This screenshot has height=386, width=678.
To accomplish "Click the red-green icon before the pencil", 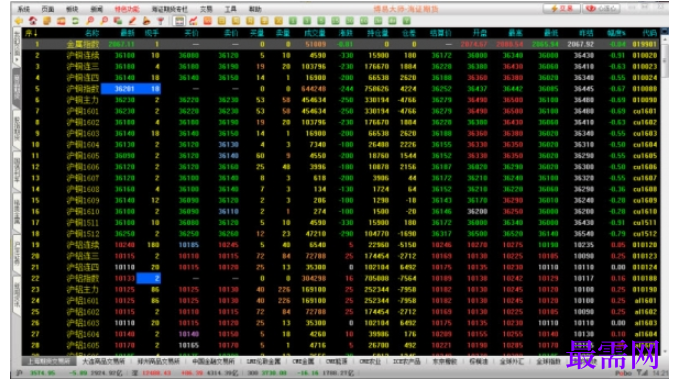I will pos(118,21).
